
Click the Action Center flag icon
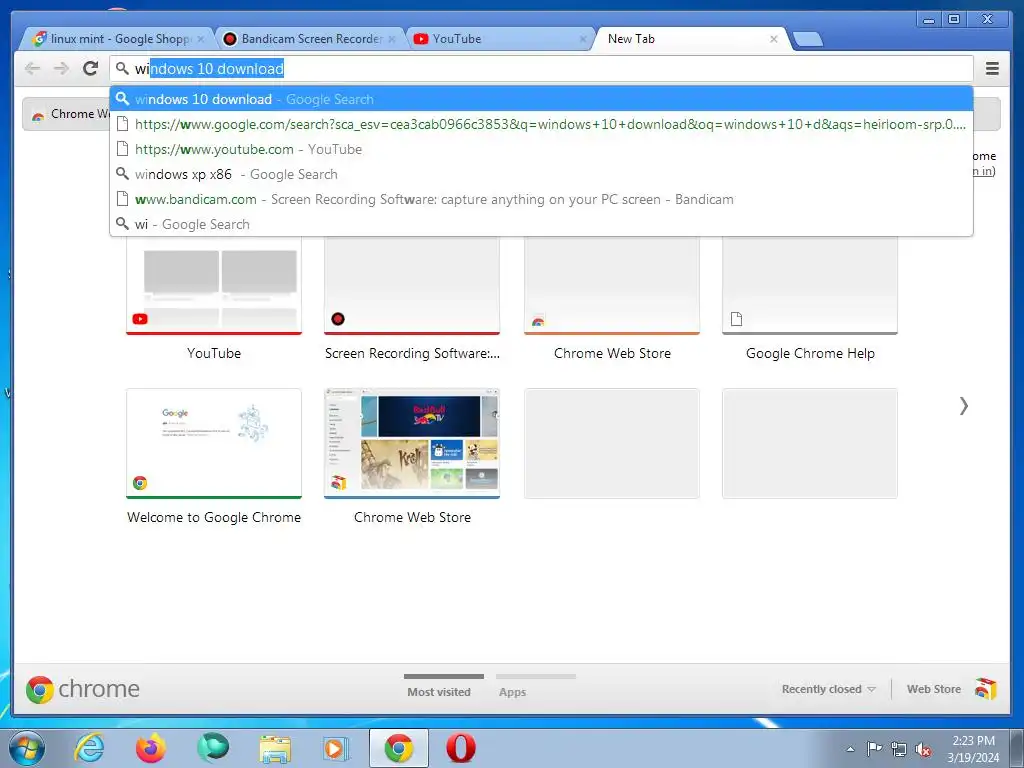point(874,748)
